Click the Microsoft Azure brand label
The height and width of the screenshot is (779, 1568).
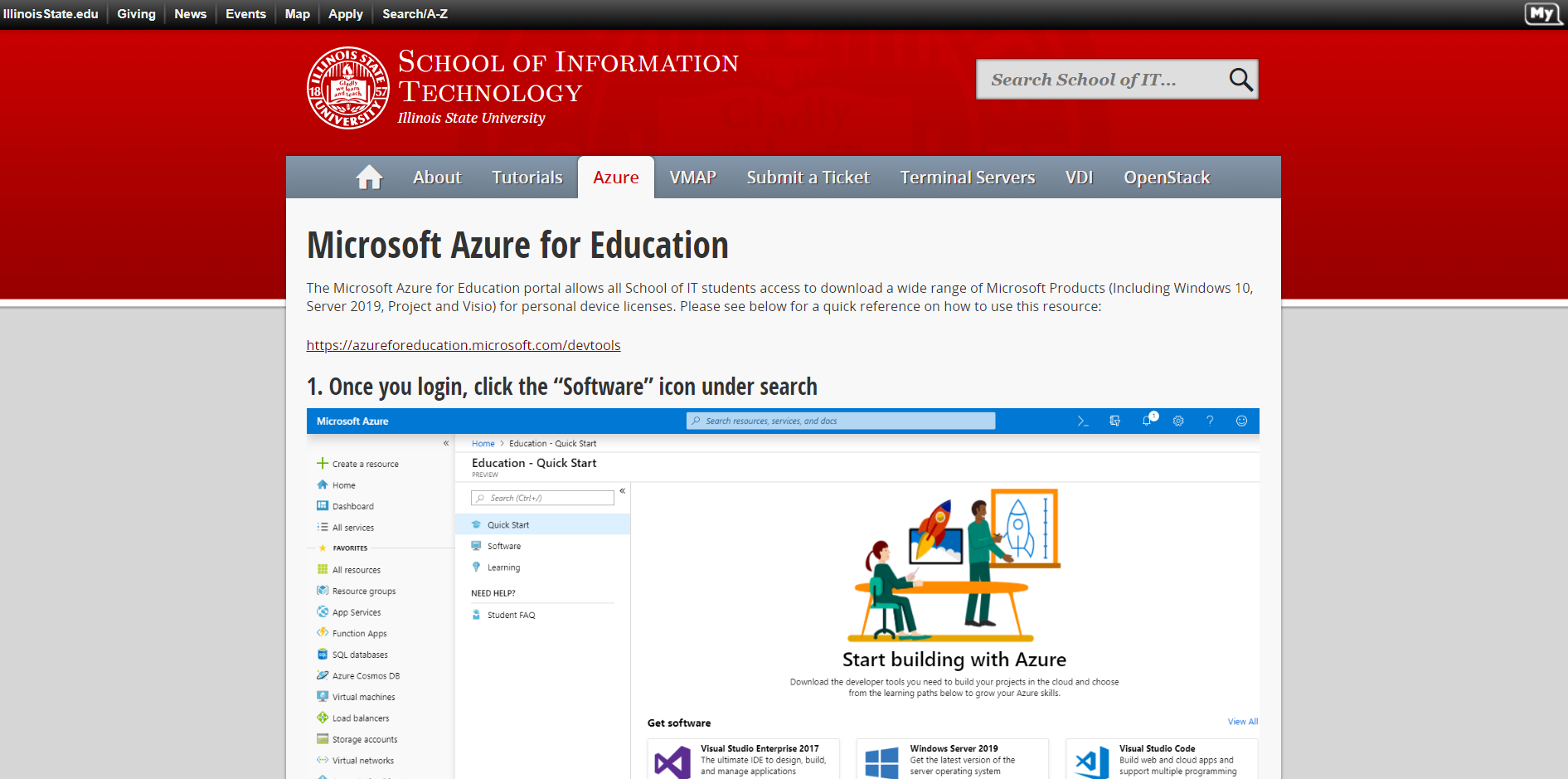tap(352, 421)
